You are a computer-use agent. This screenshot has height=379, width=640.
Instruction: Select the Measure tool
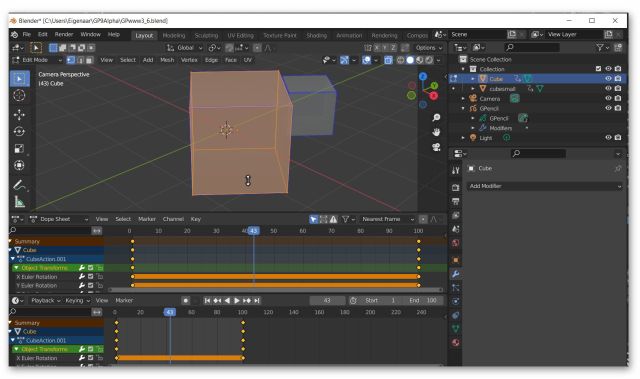(19, 202)
